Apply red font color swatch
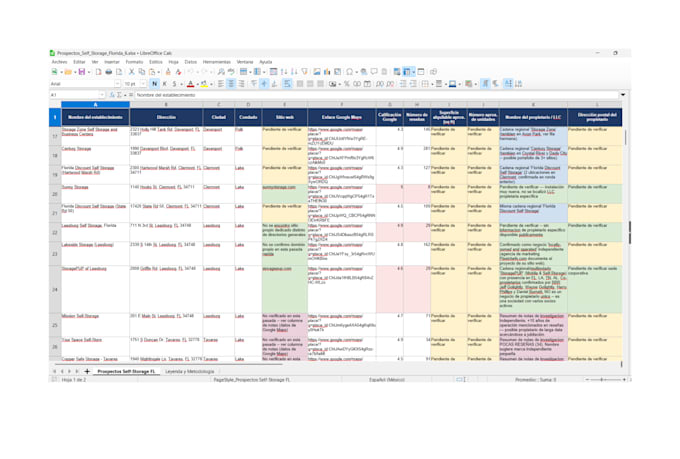This screenshot has width=680, height=459. tap(190, 84)
